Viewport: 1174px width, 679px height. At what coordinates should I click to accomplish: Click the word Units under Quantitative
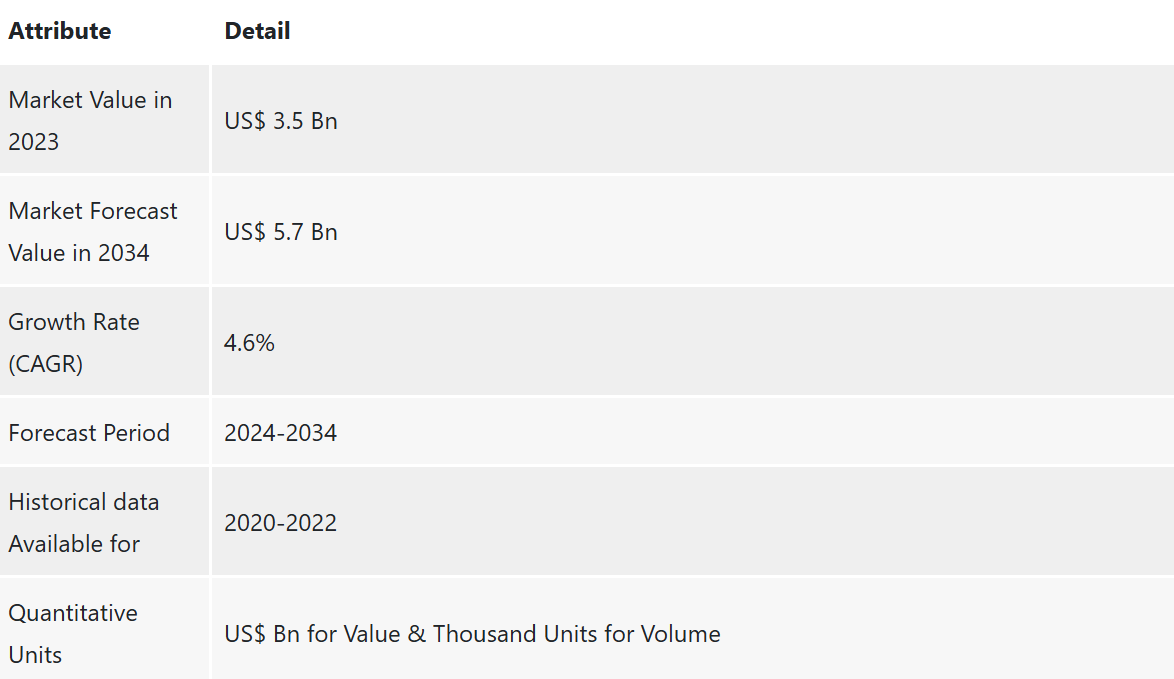[35, 655]
